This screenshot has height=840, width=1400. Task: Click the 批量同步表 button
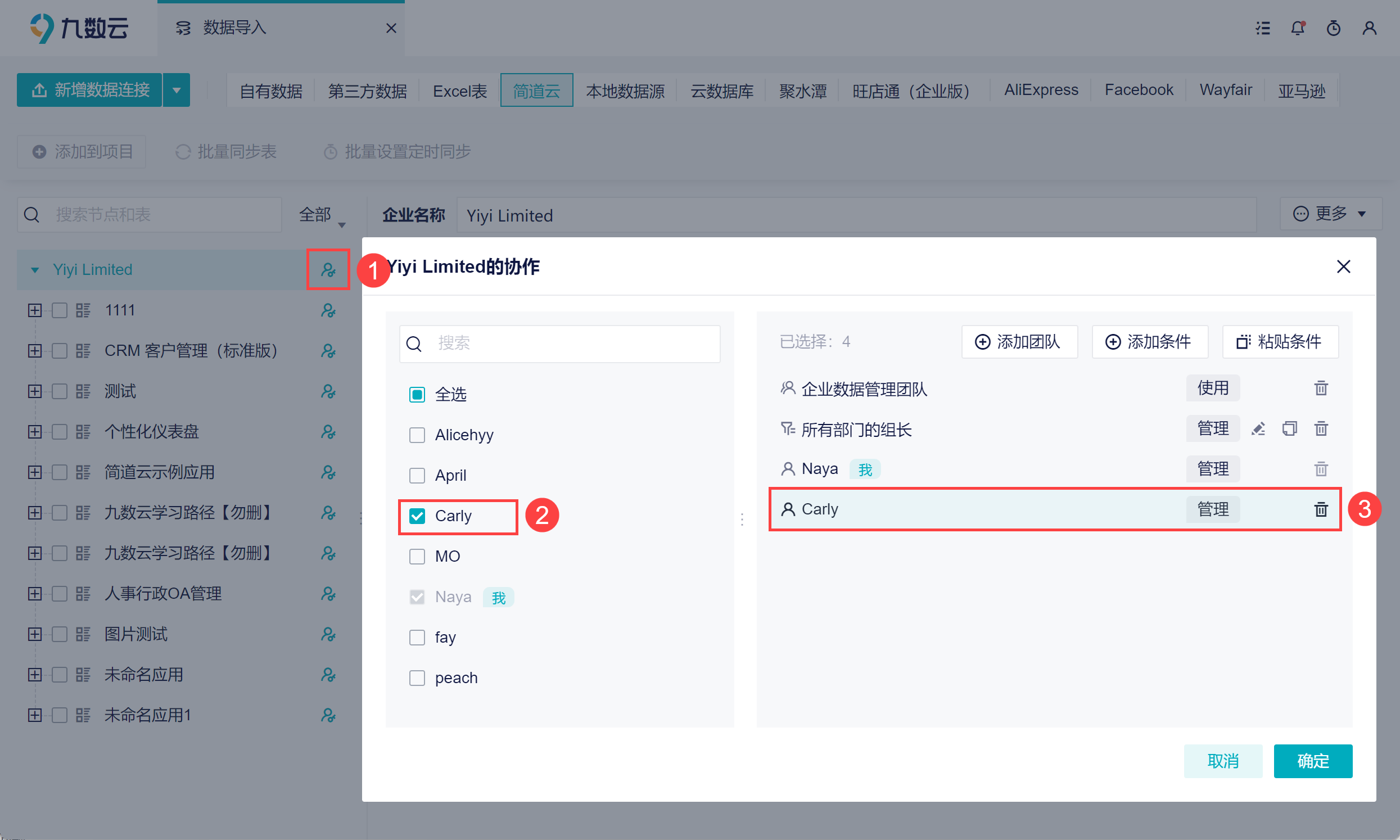coord(225,152)
